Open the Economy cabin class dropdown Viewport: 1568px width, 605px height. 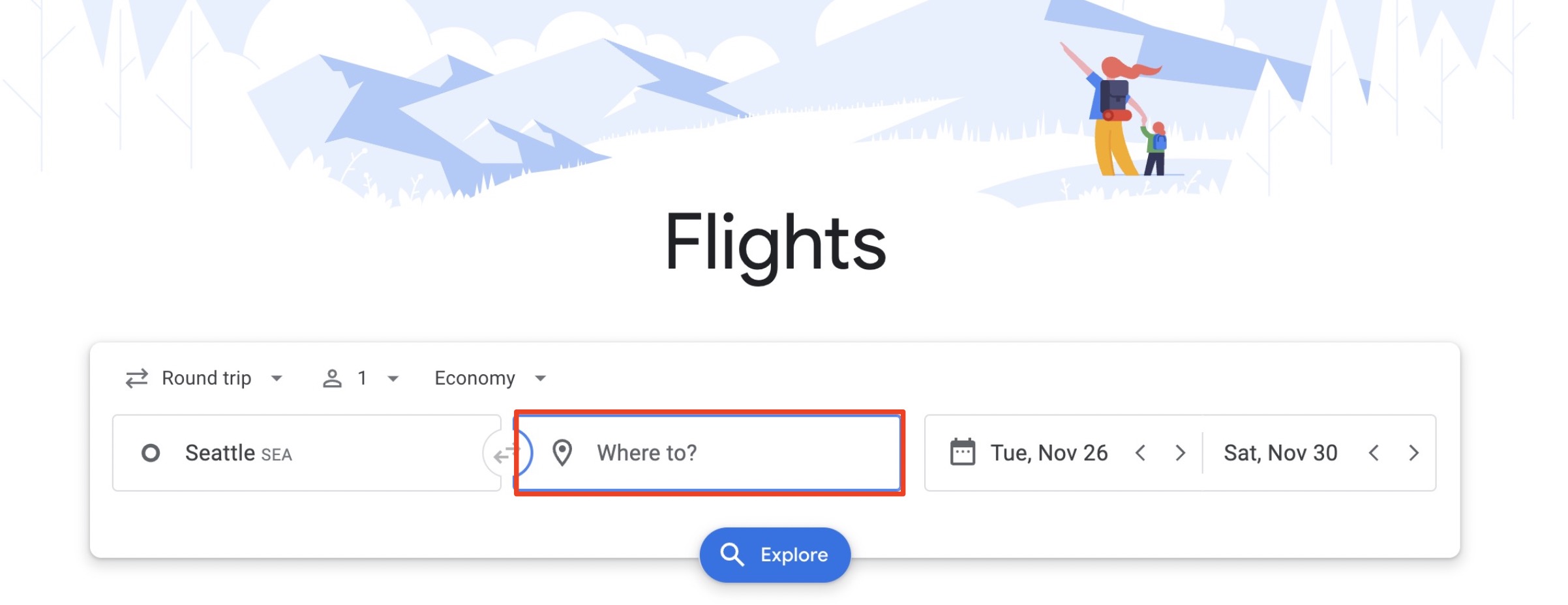point(489,377)
